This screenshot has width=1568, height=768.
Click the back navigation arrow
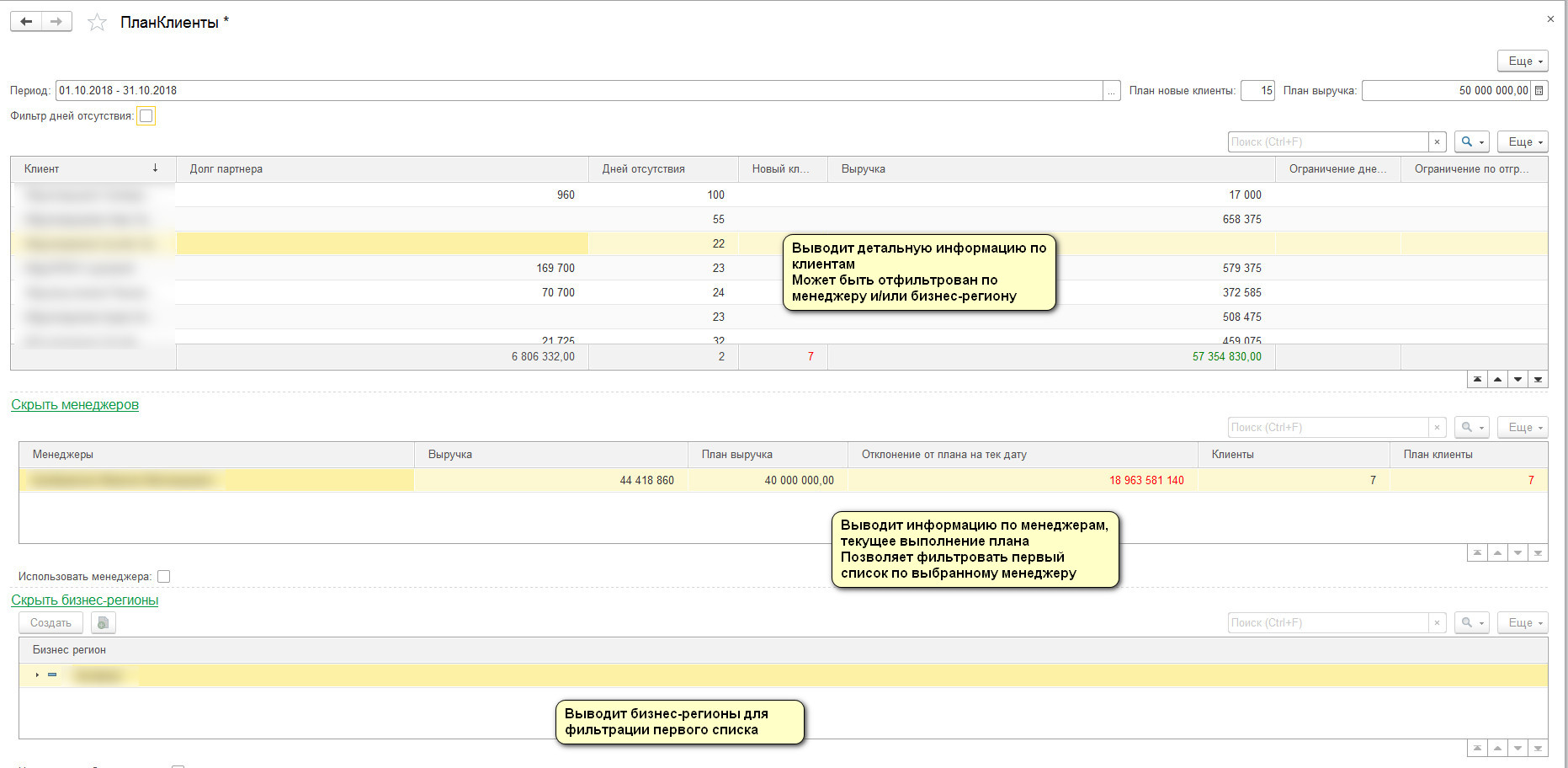coord(26,22)
